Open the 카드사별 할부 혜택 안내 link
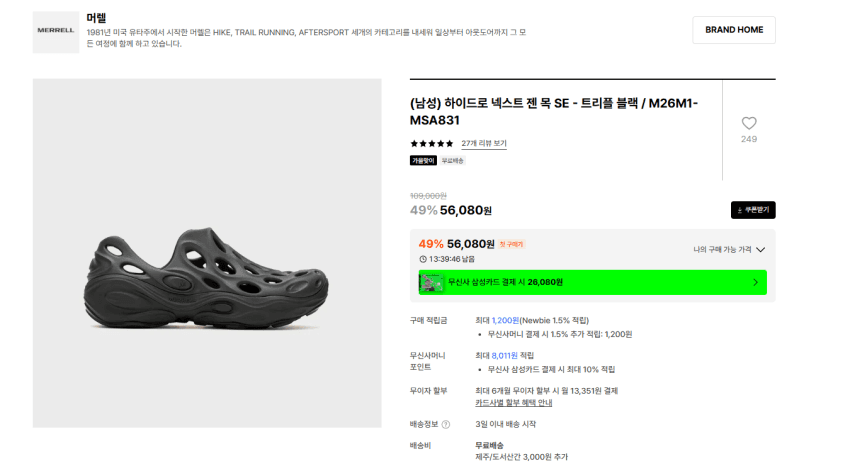Viewport: 850px width, 466px height. tap(513, 403)
